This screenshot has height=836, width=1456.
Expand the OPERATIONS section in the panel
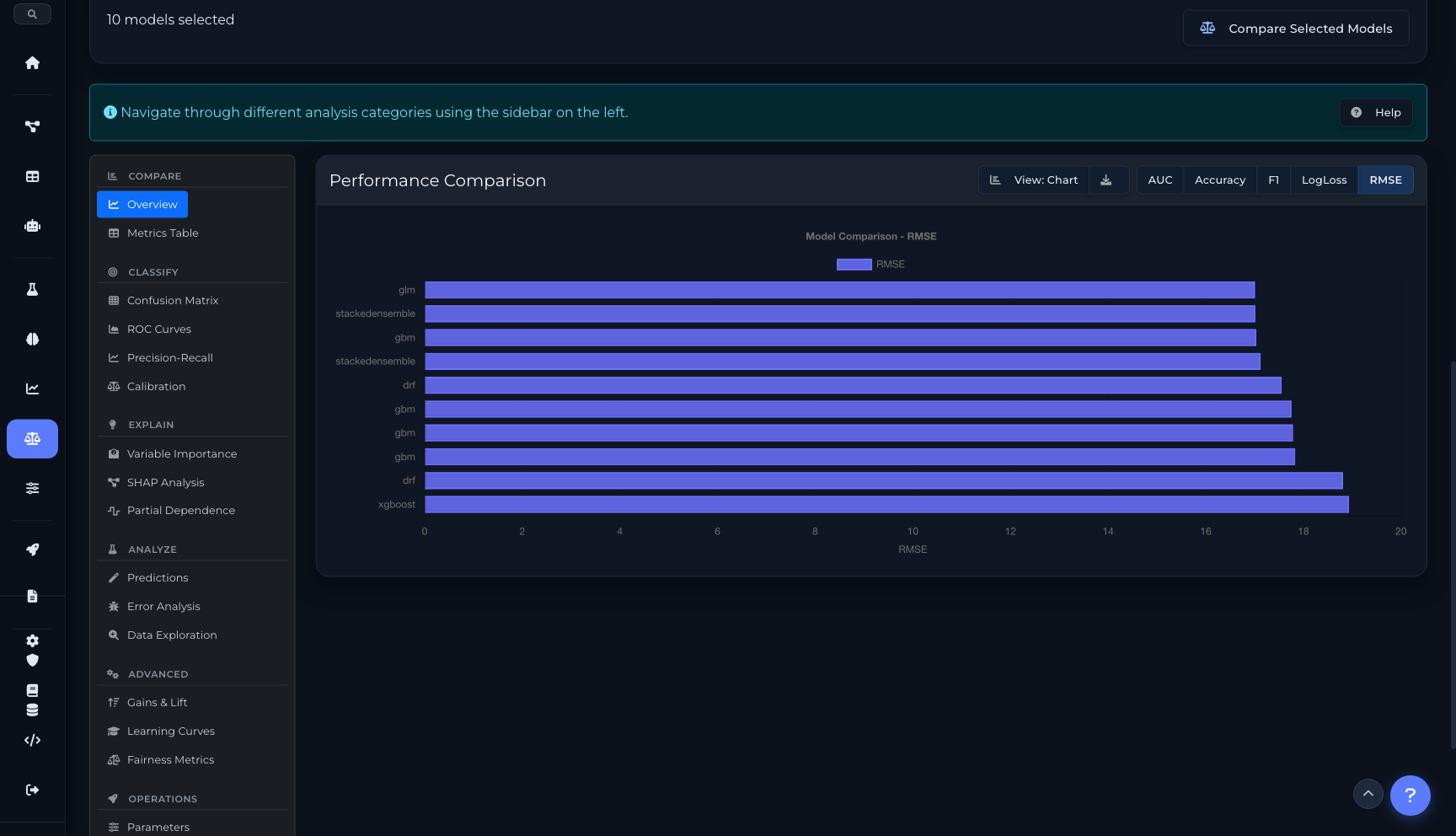coord(162,798)
